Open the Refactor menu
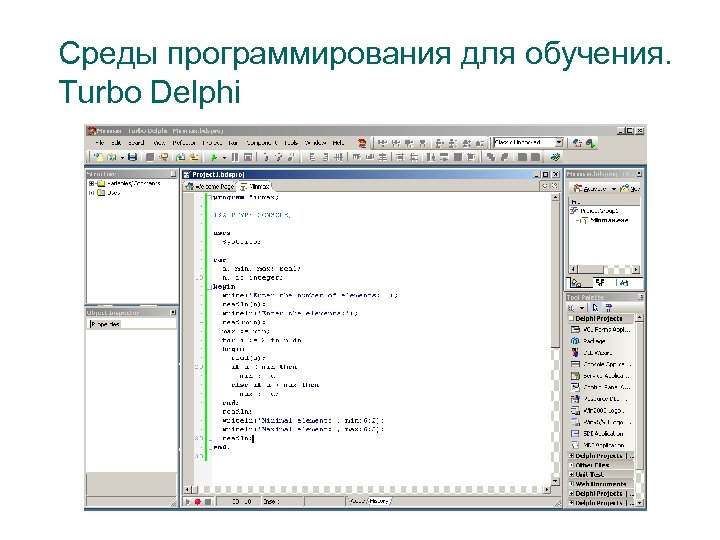The image size is (720, 540). point(184,143)
